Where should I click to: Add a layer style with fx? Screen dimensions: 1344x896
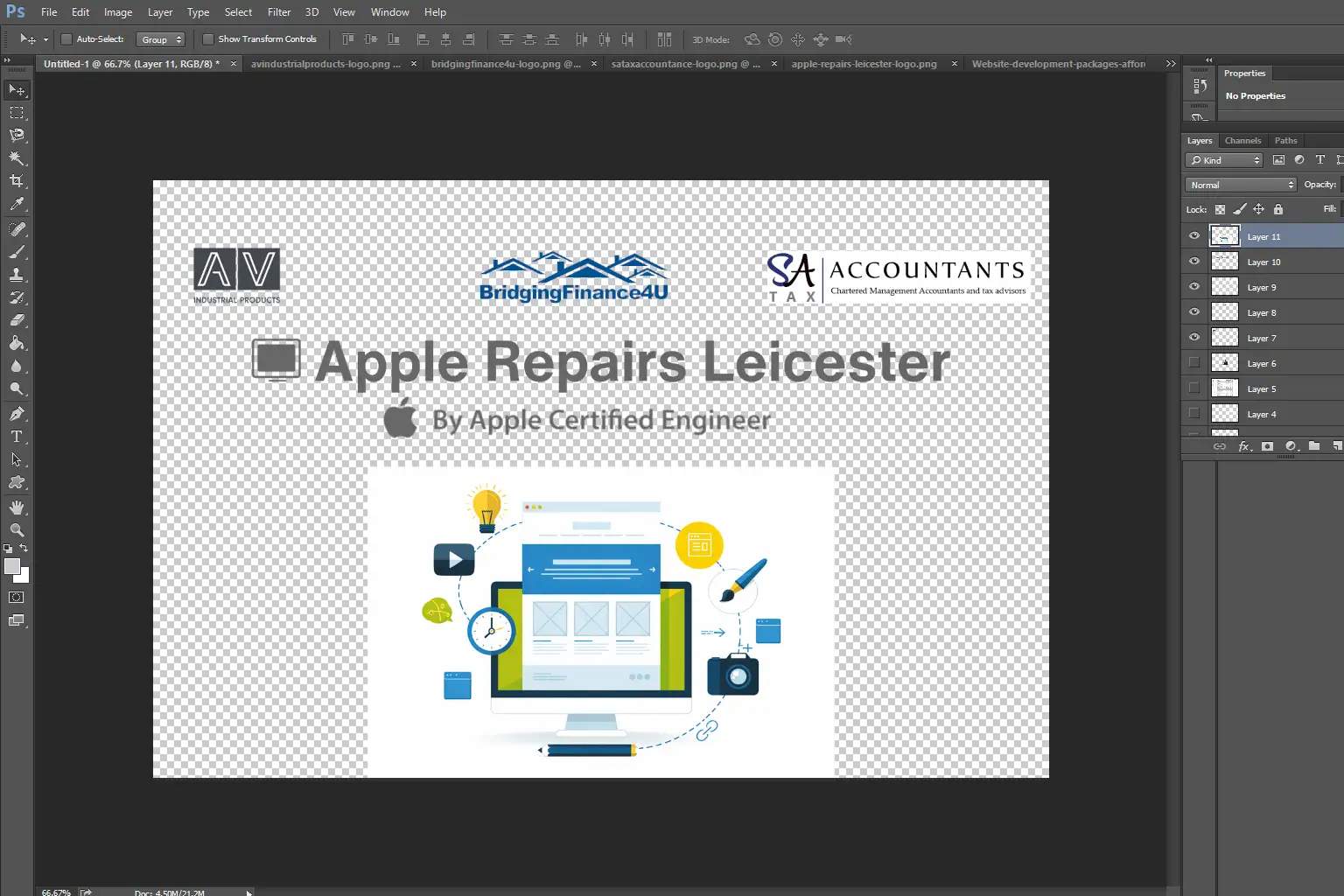(1244, 446)
